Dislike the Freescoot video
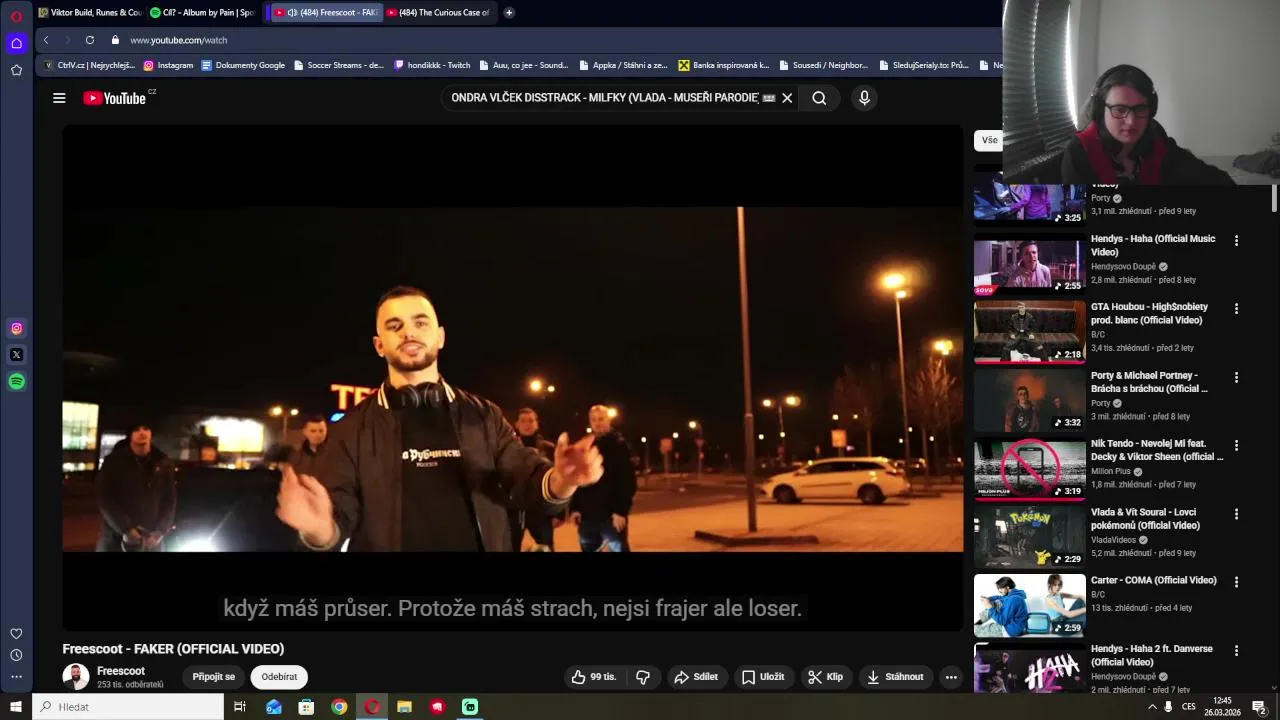 (643, 677)
